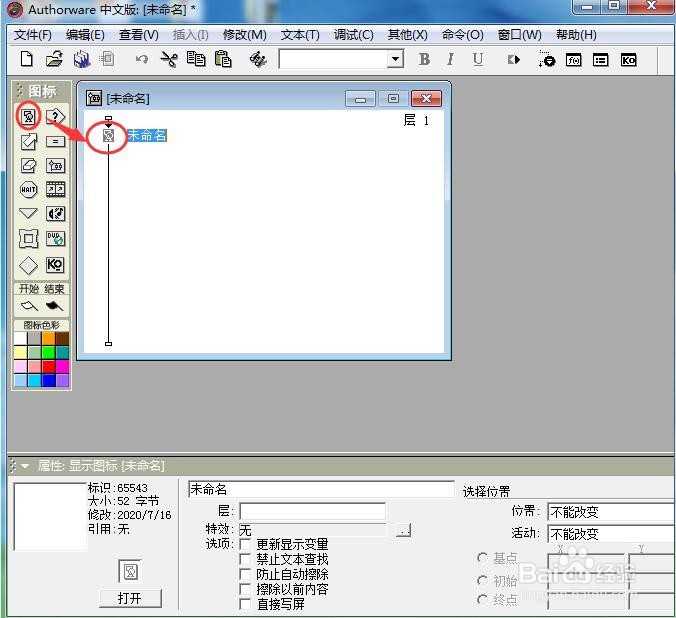
Task: Select 未命名 label on flowline
Action: pyautogui.click(x=147, y=135)
